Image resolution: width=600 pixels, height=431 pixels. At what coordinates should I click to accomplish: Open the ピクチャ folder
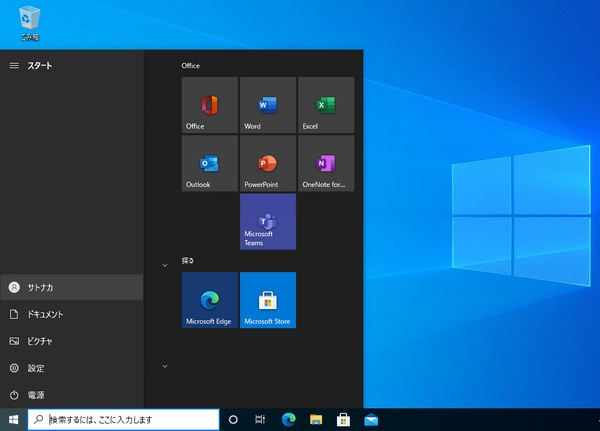(72, 341)
